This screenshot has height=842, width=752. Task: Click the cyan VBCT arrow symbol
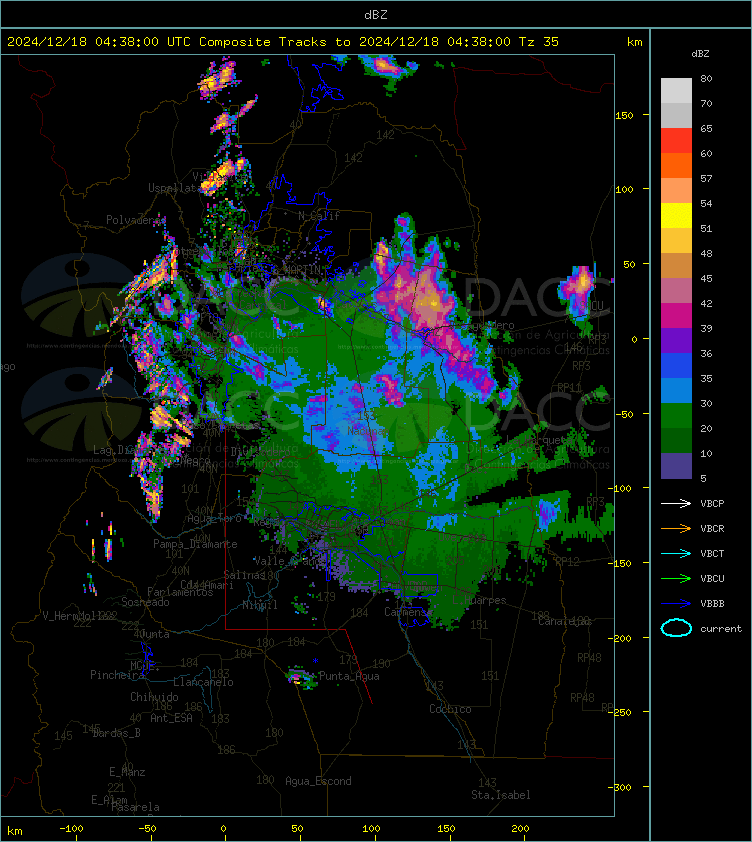point(676,553)
